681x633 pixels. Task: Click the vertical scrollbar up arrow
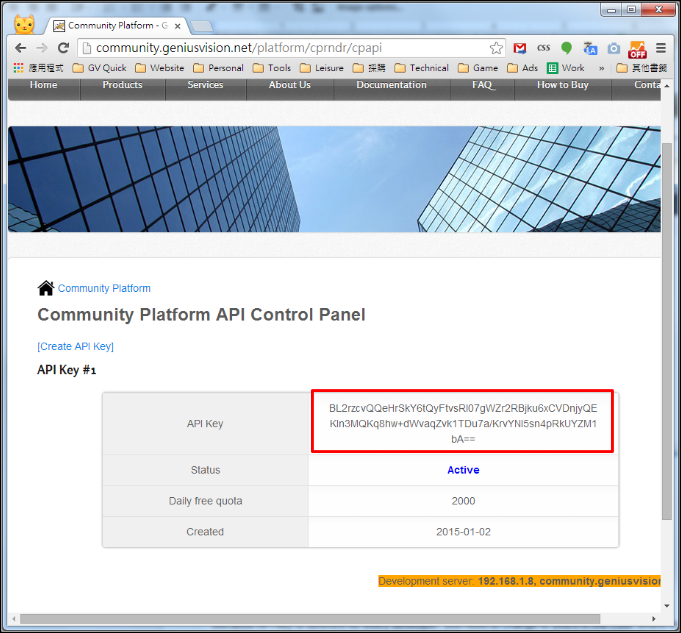tap(667, 86)
